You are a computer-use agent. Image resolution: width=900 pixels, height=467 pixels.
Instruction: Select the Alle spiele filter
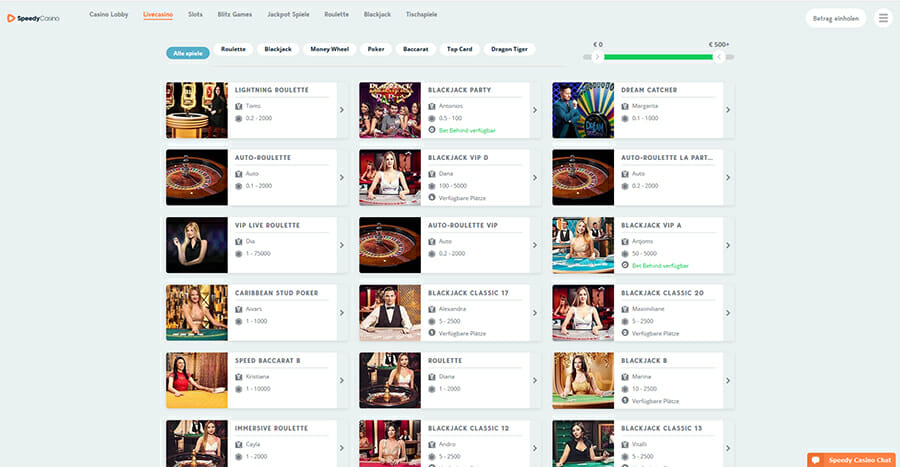pyautogui.click(x=188, y=53)
